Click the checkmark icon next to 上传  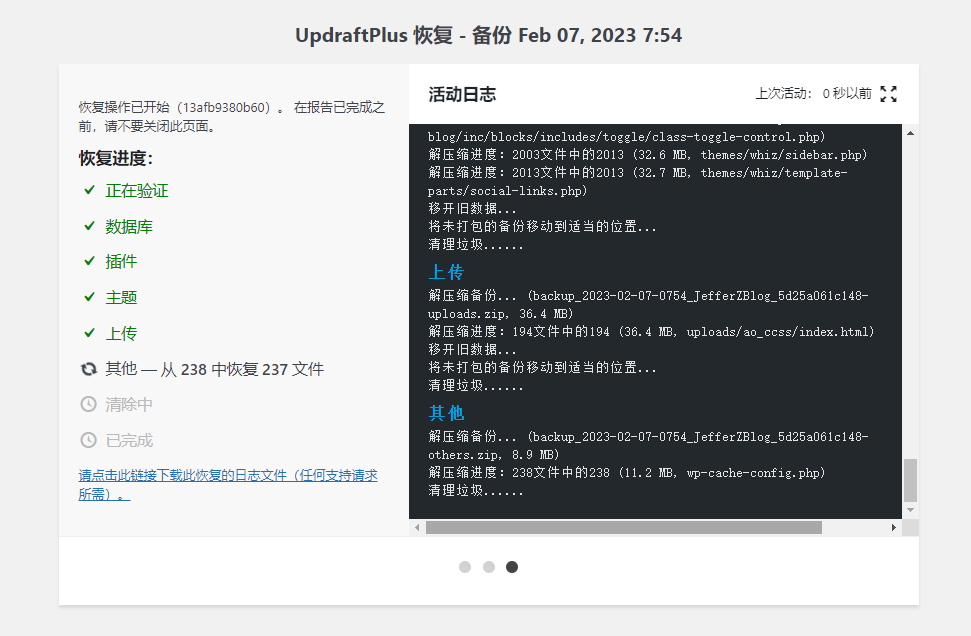[90, 333]
